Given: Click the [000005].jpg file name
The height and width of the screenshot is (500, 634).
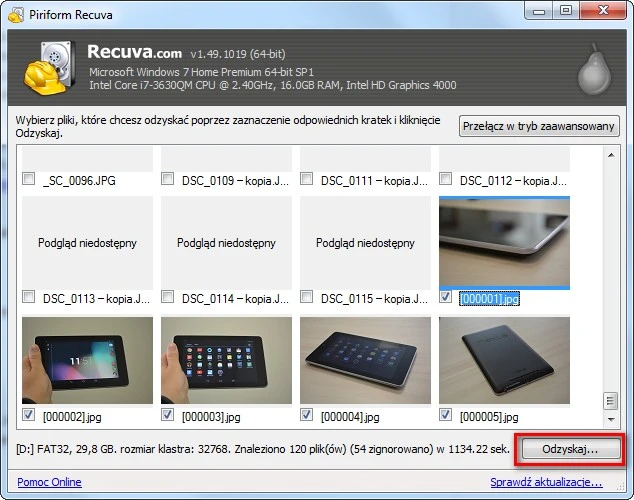Looking at the screenshot, I should click(489, 417).
